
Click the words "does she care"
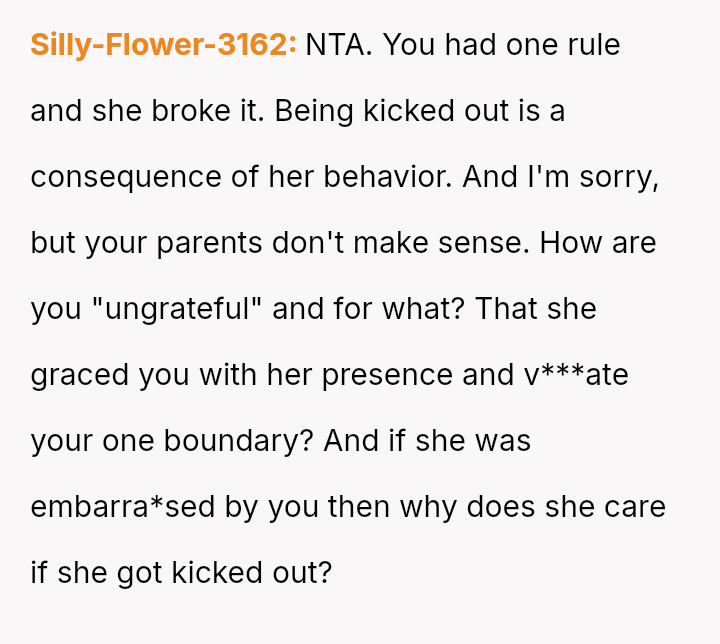pyautogui.click(x=568, y=507)
